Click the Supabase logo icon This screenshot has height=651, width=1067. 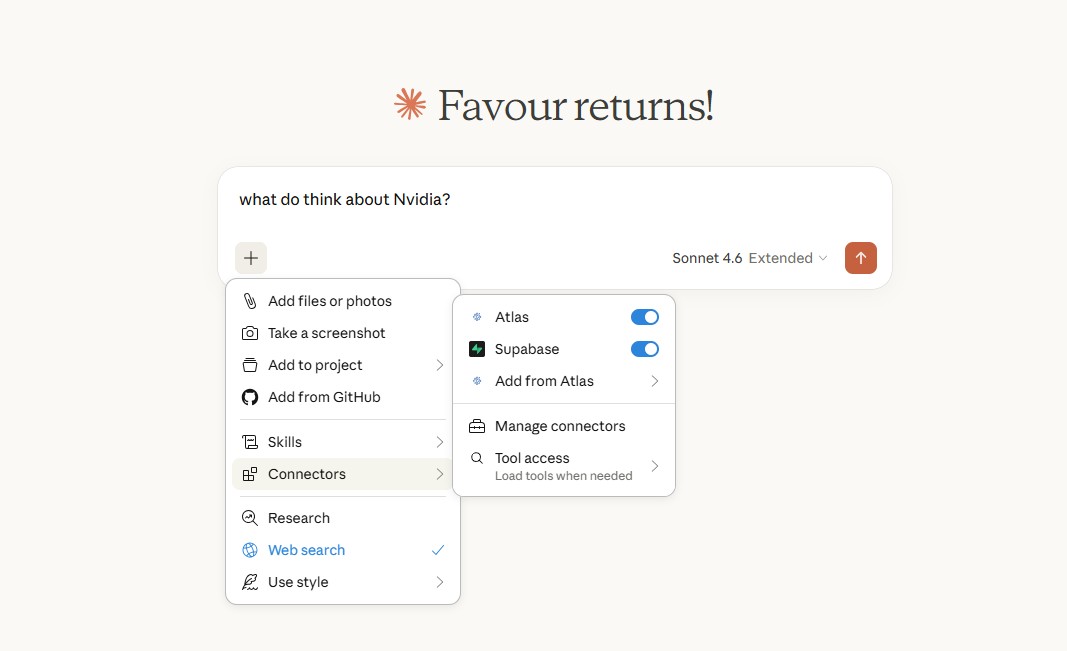[x=477, y=349]
